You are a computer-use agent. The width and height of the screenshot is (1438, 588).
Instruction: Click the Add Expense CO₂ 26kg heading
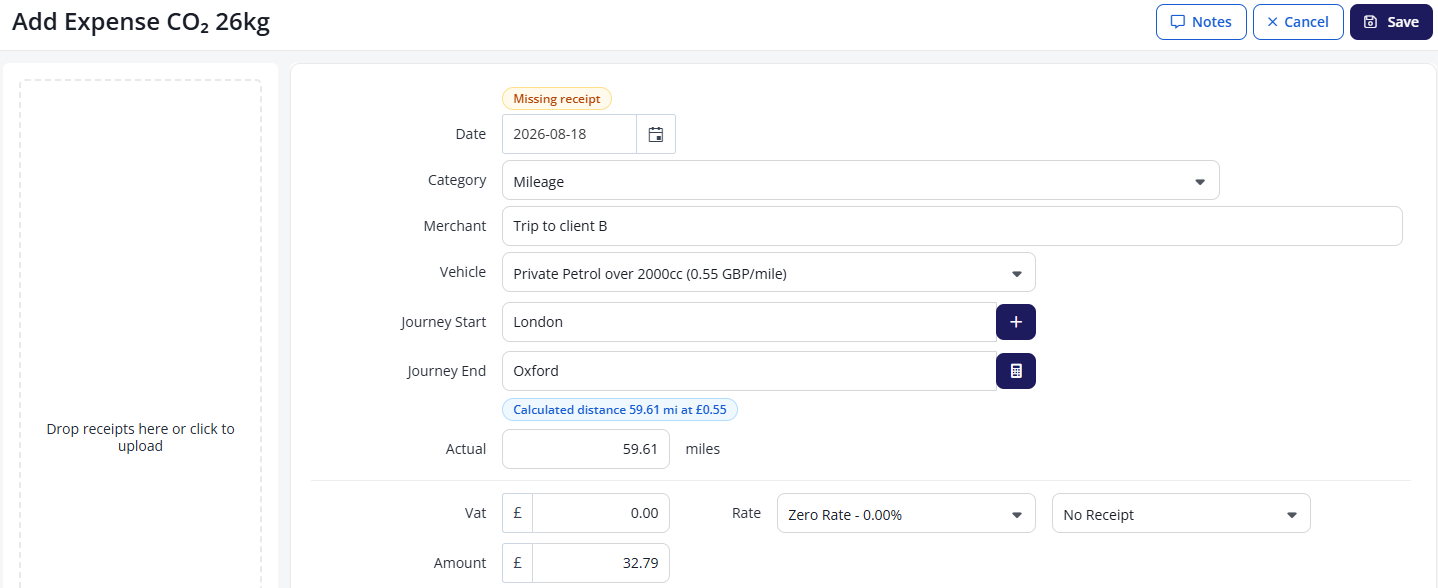coord(141,22)
